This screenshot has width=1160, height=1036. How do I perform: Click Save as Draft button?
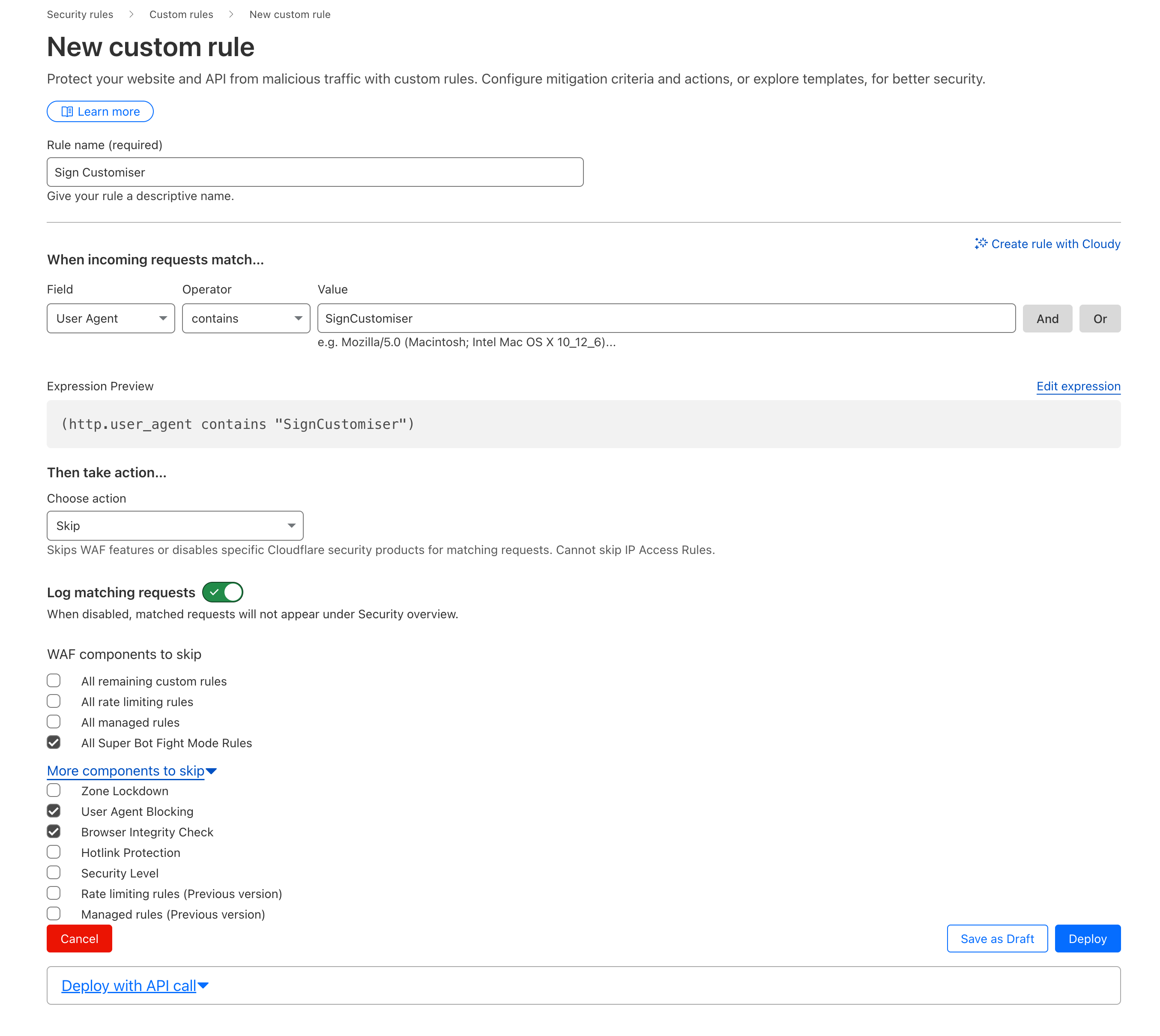point(997,939)
